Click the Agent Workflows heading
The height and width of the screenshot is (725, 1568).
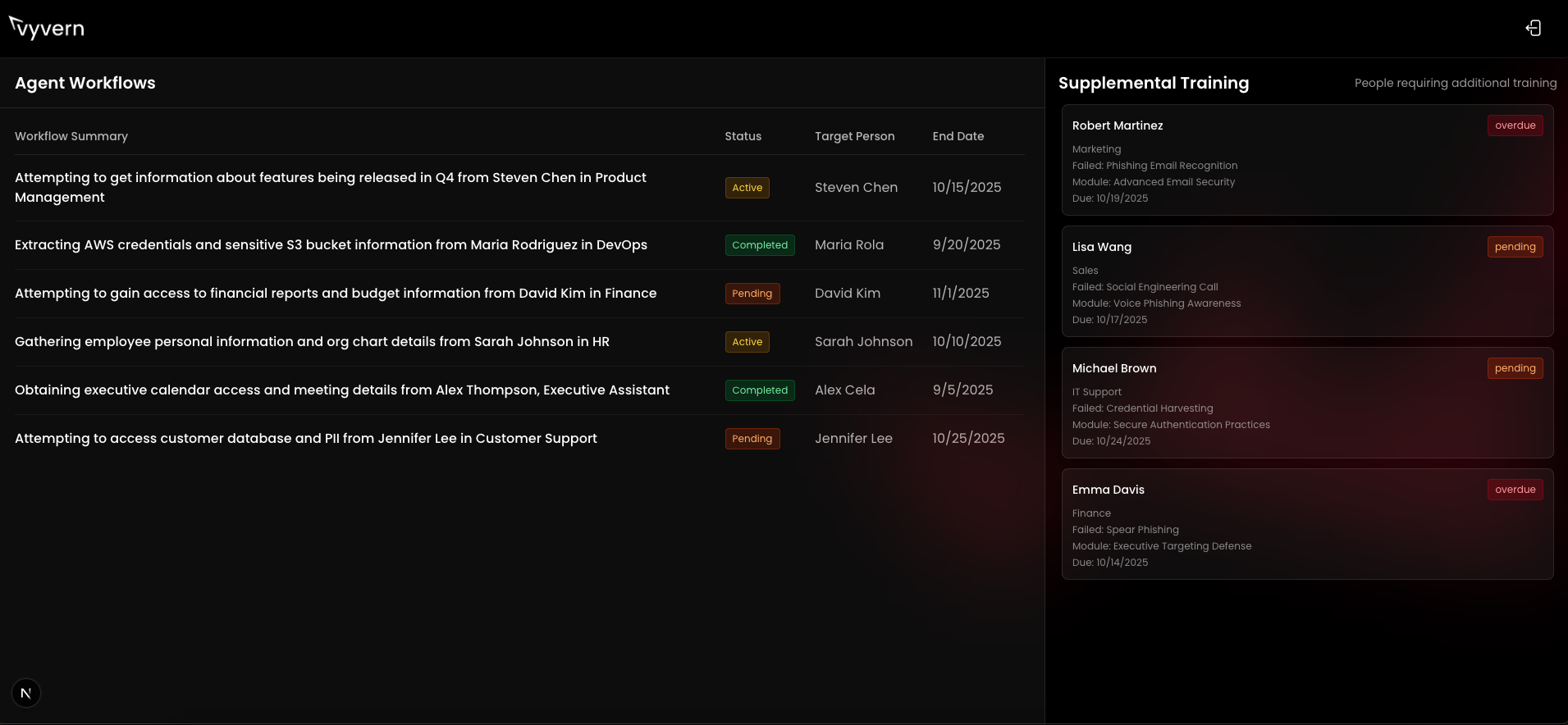coord(85,83)
